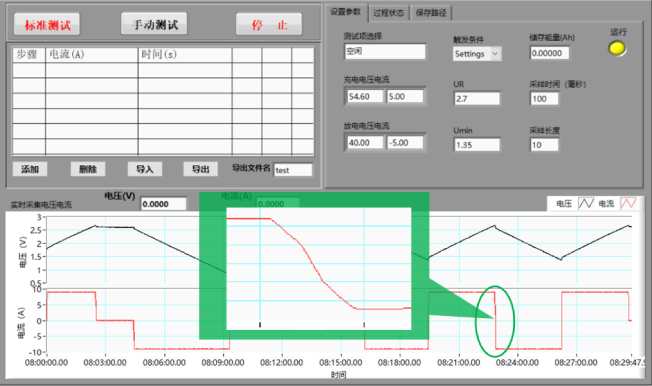
Task: Click the 采样时间 field showing 100
Action: point(544,99)
